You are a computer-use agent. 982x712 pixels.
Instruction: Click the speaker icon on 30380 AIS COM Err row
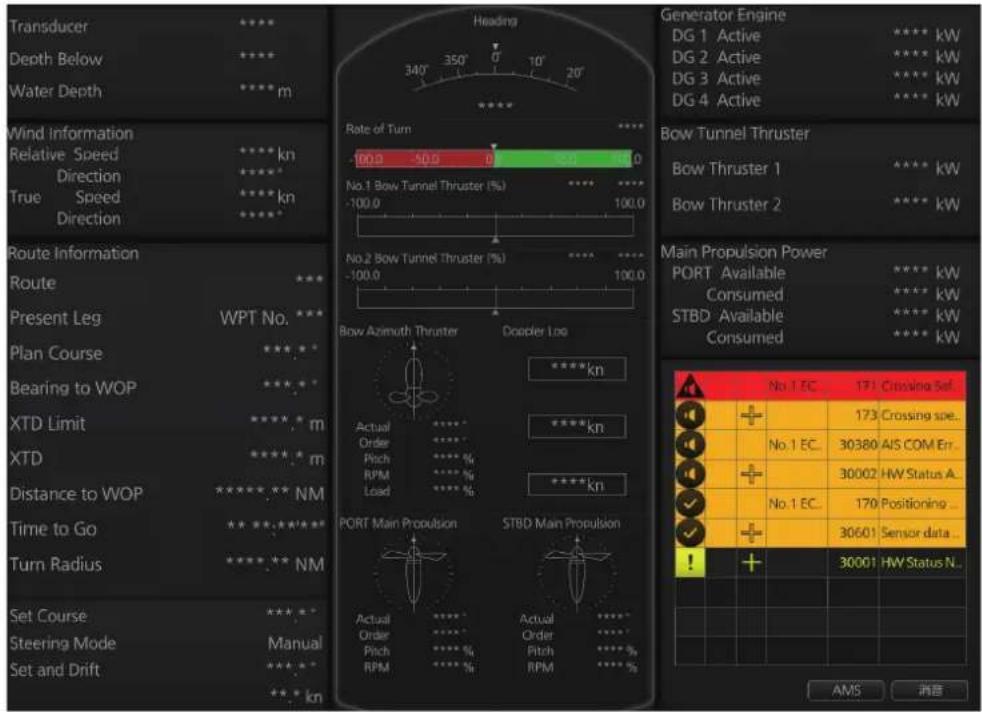[x=690, y=445]
